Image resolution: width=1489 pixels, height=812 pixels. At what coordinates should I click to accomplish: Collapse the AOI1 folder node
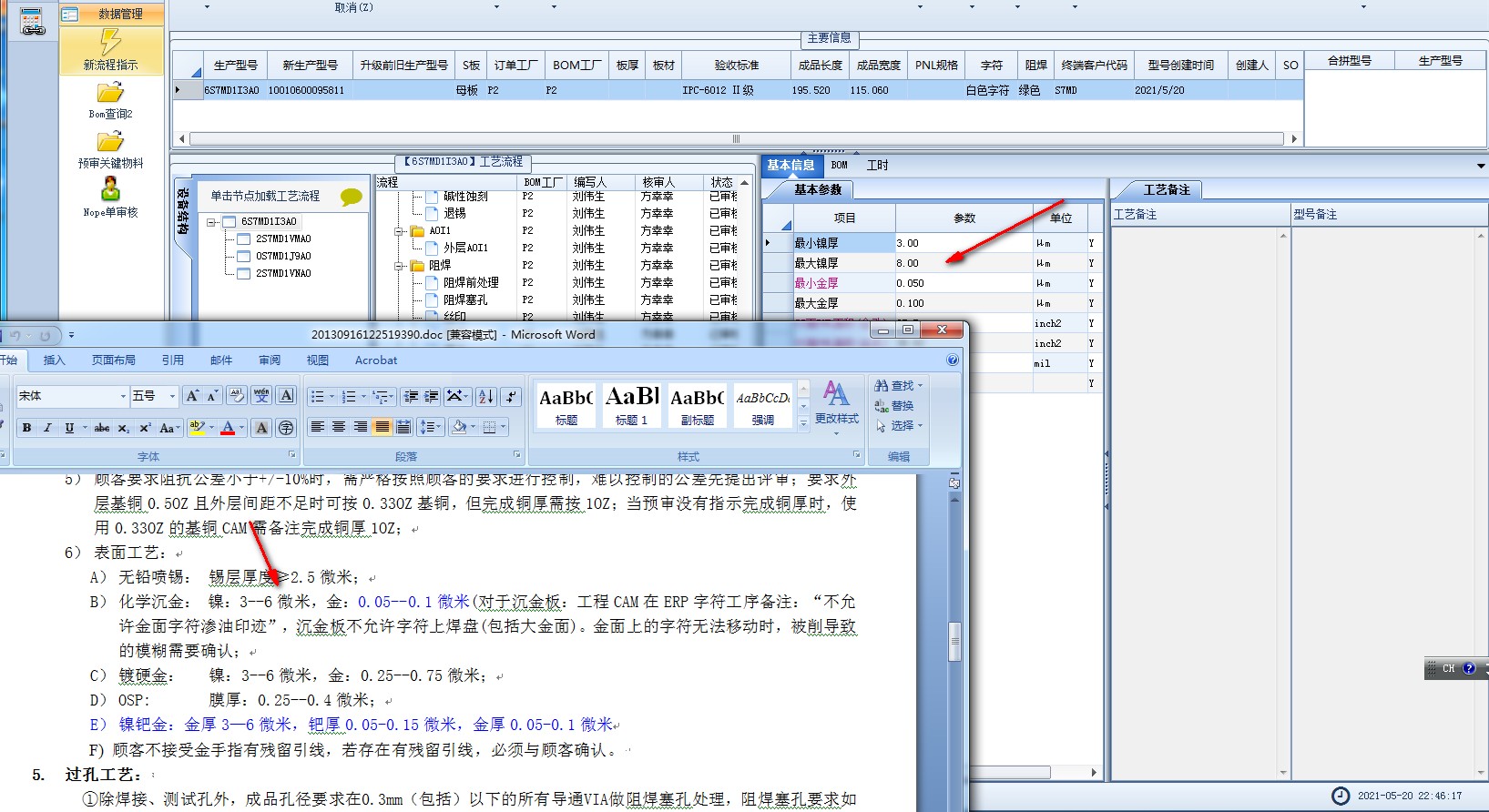click(399, 231)
